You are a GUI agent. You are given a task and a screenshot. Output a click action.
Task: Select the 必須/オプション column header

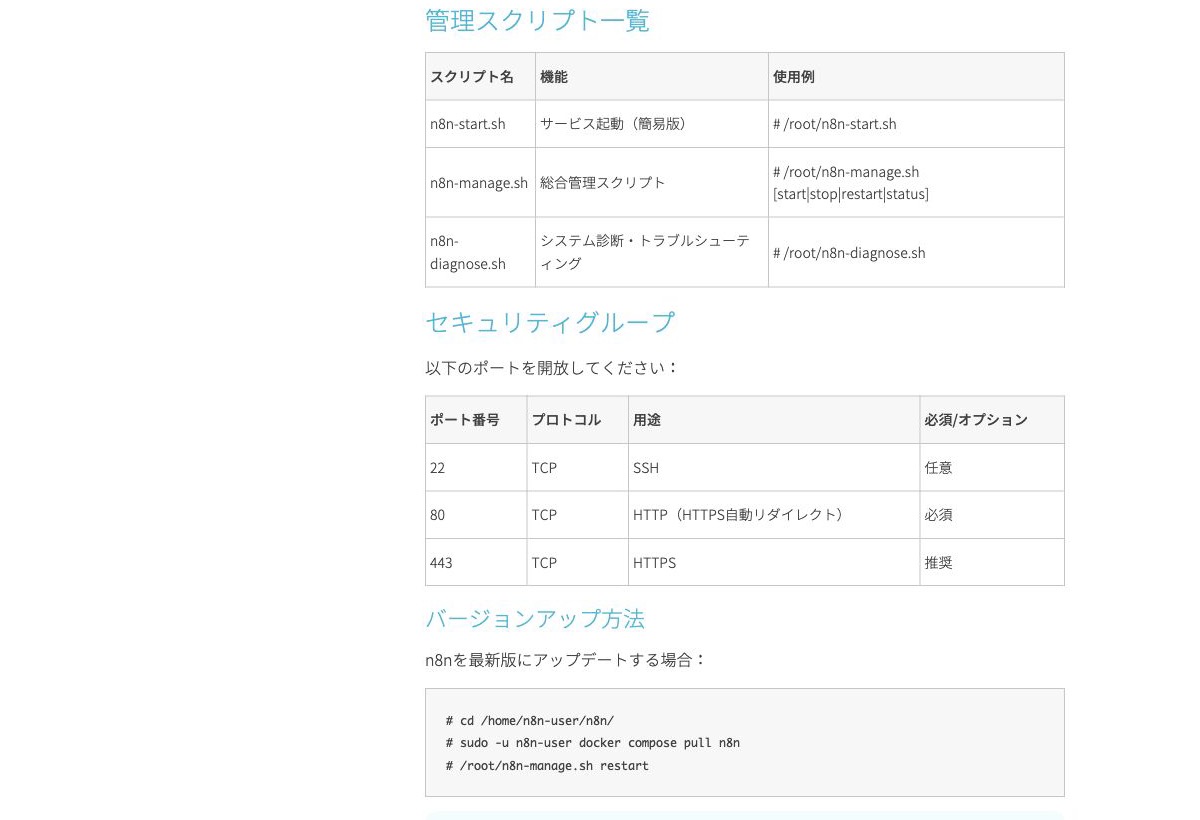pos(992,420)
